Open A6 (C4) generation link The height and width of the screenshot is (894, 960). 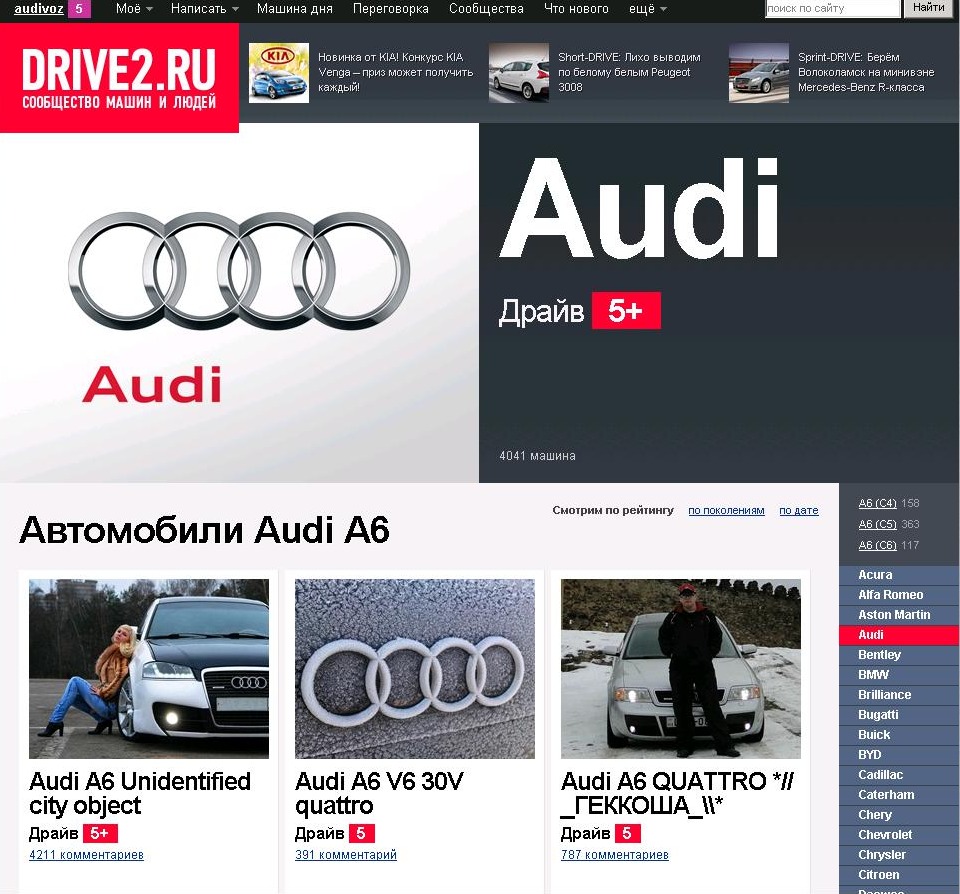877,503
